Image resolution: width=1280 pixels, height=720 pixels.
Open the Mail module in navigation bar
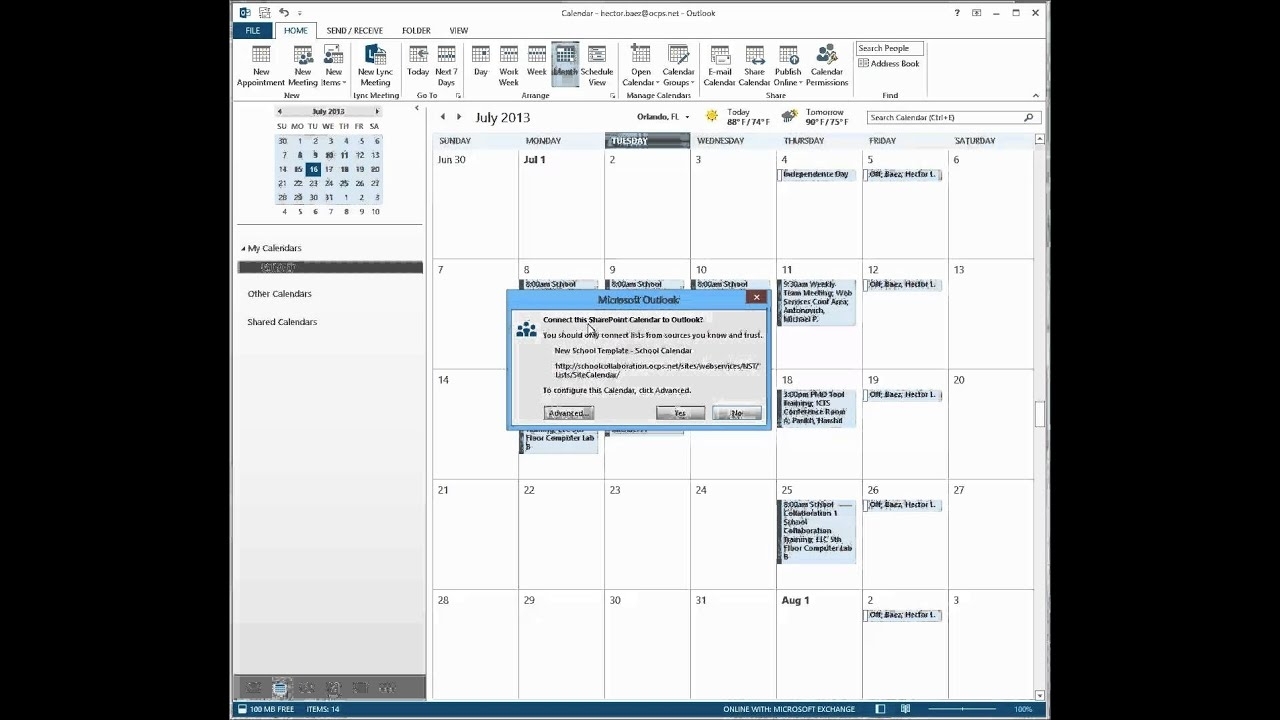click(254, 688)
